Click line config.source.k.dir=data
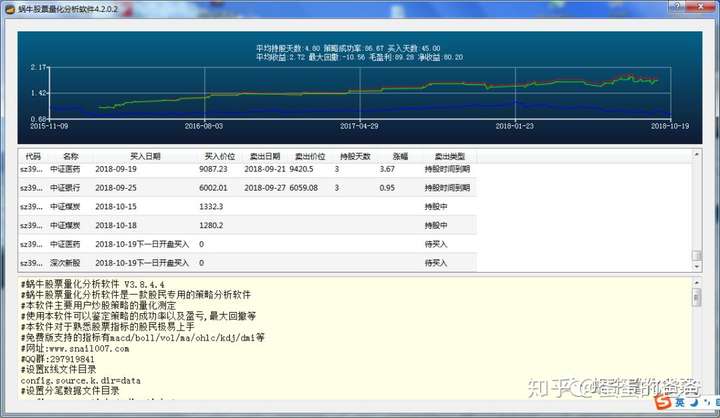This screenshot has width=720, height=418. 80,381
